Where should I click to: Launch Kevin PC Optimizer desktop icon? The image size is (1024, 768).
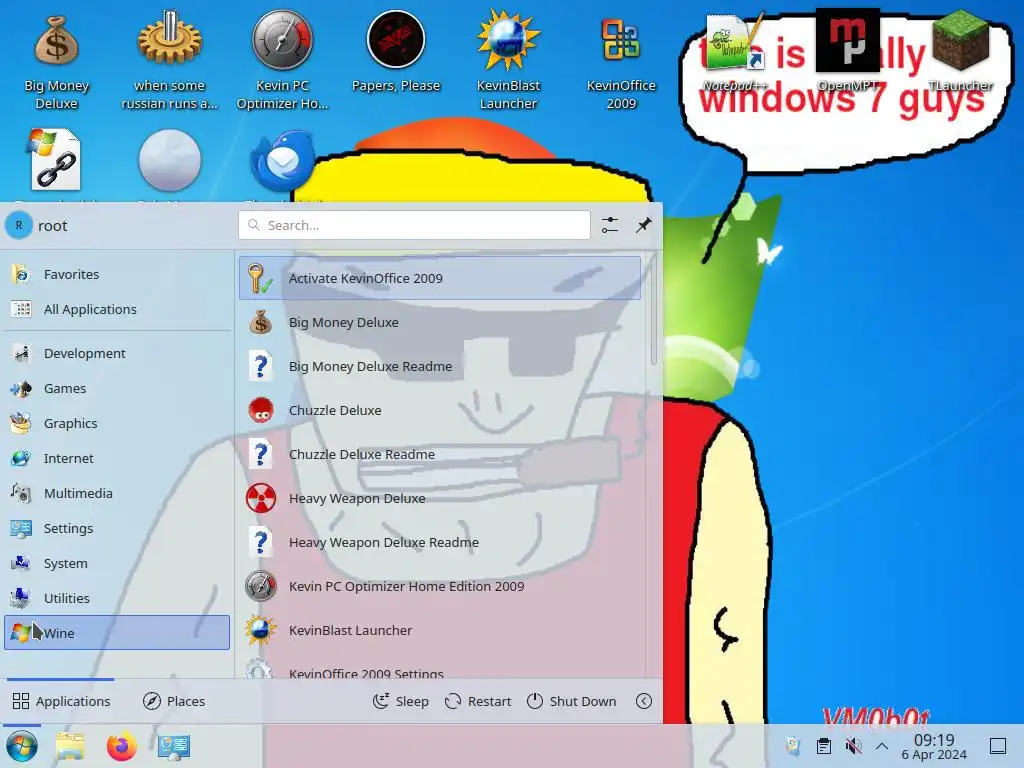(282, 62)
